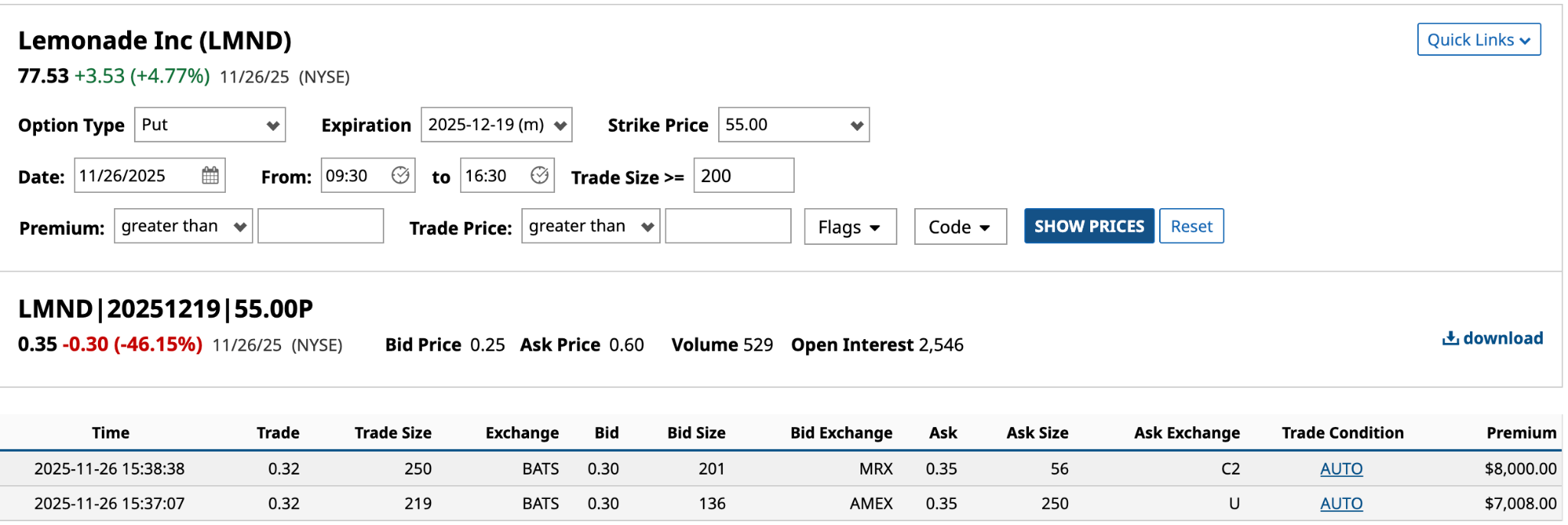Click the clock icon in From time field

coord(400,176)
